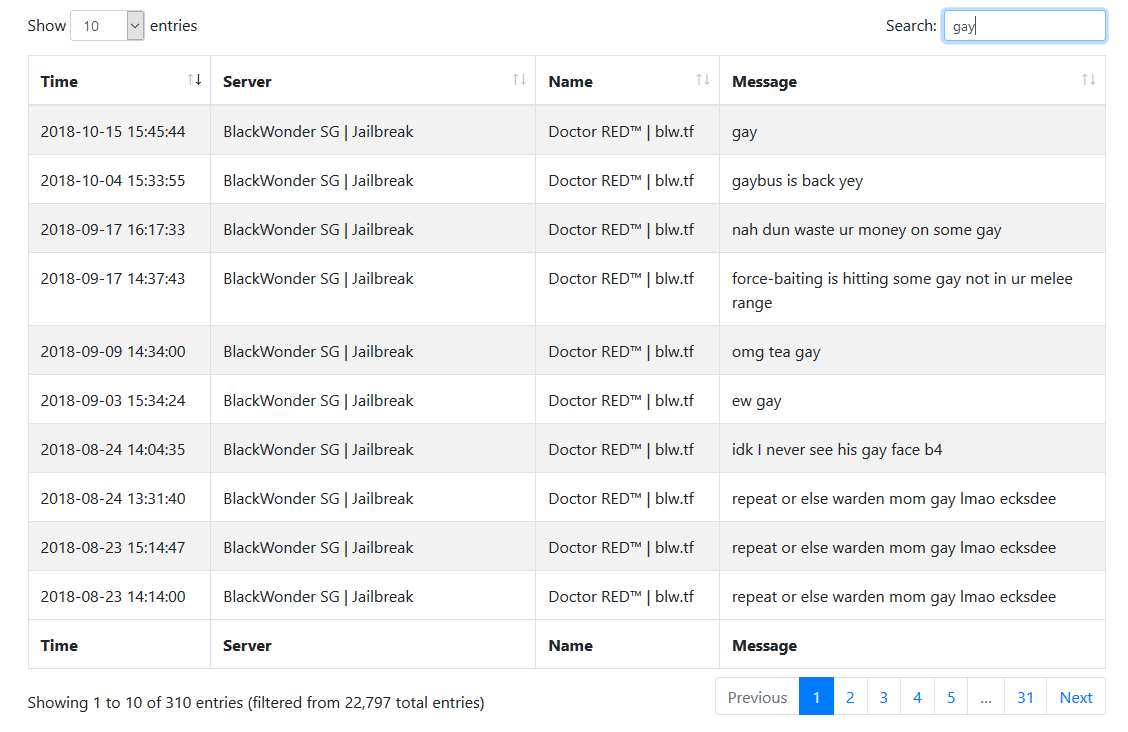
Task: Click timestamp 2018-09-03 15:34:24
Action: [x=113, y=401]
